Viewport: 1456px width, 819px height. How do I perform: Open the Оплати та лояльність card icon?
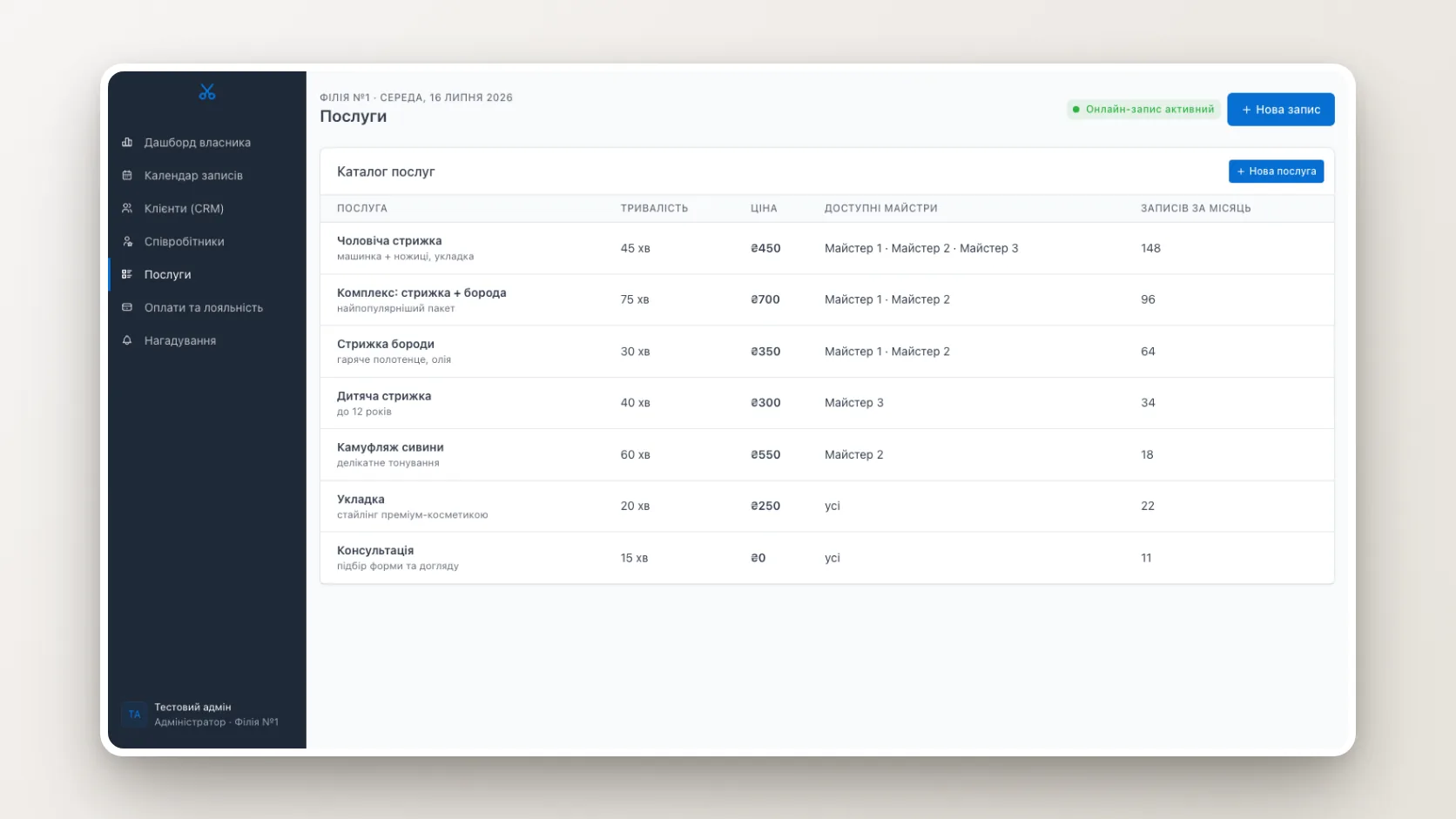127,307
